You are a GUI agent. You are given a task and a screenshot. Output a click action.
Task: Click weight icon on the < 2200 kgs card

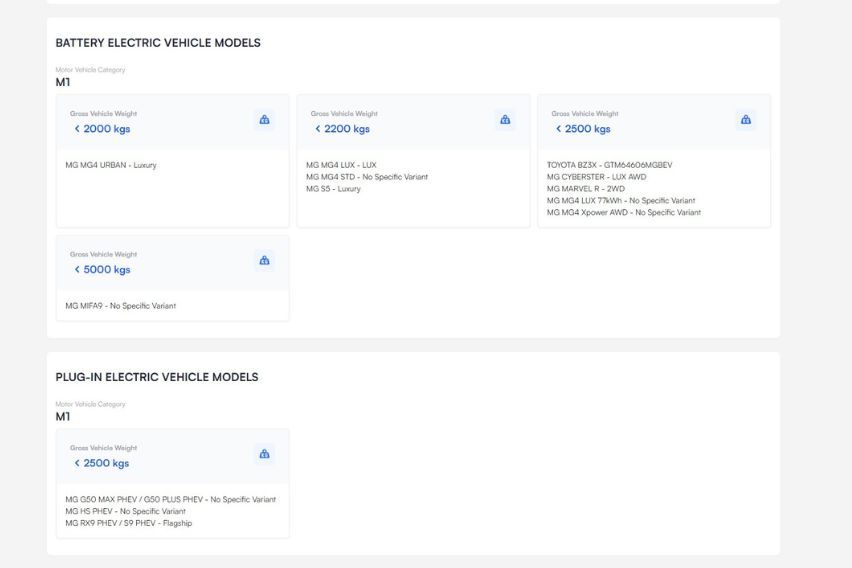(505, 120)
